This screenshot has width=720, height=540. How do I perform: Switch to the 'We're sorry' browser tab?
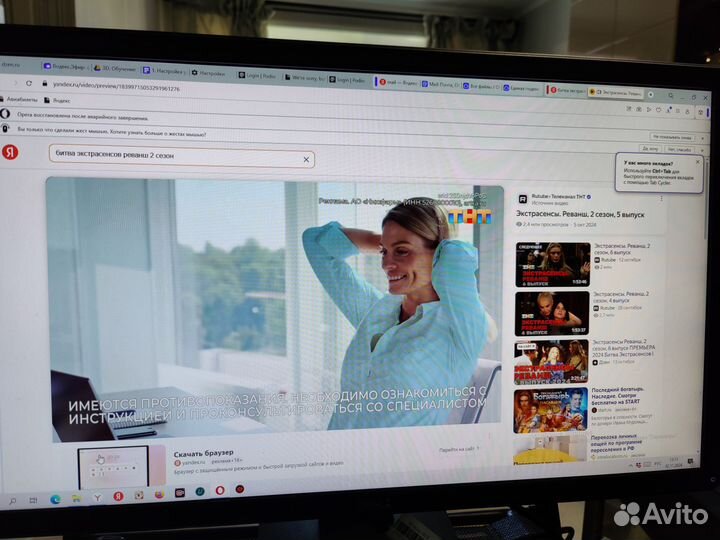305,77
